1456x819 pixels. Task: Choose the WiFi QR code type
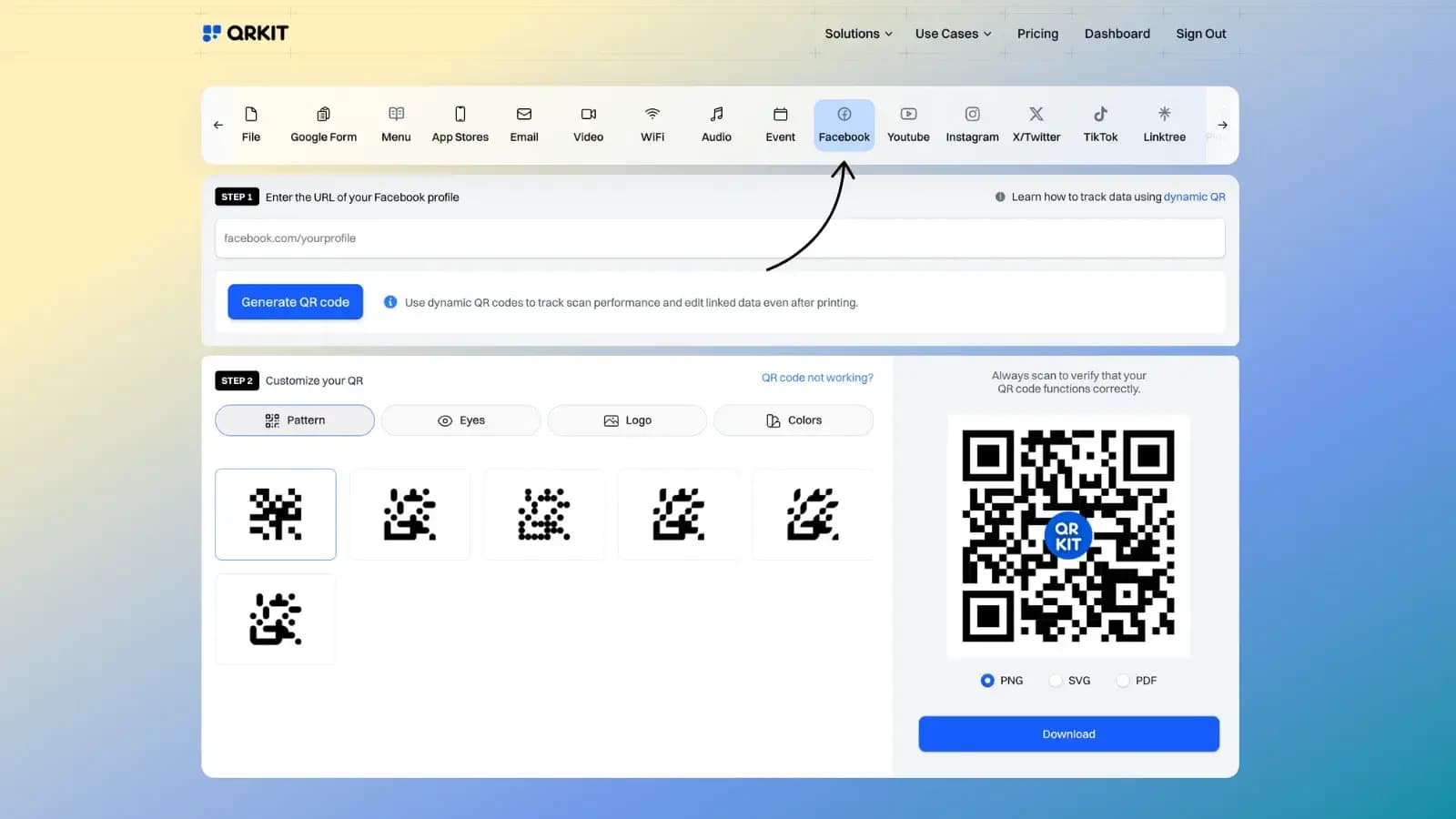[652, 125]
